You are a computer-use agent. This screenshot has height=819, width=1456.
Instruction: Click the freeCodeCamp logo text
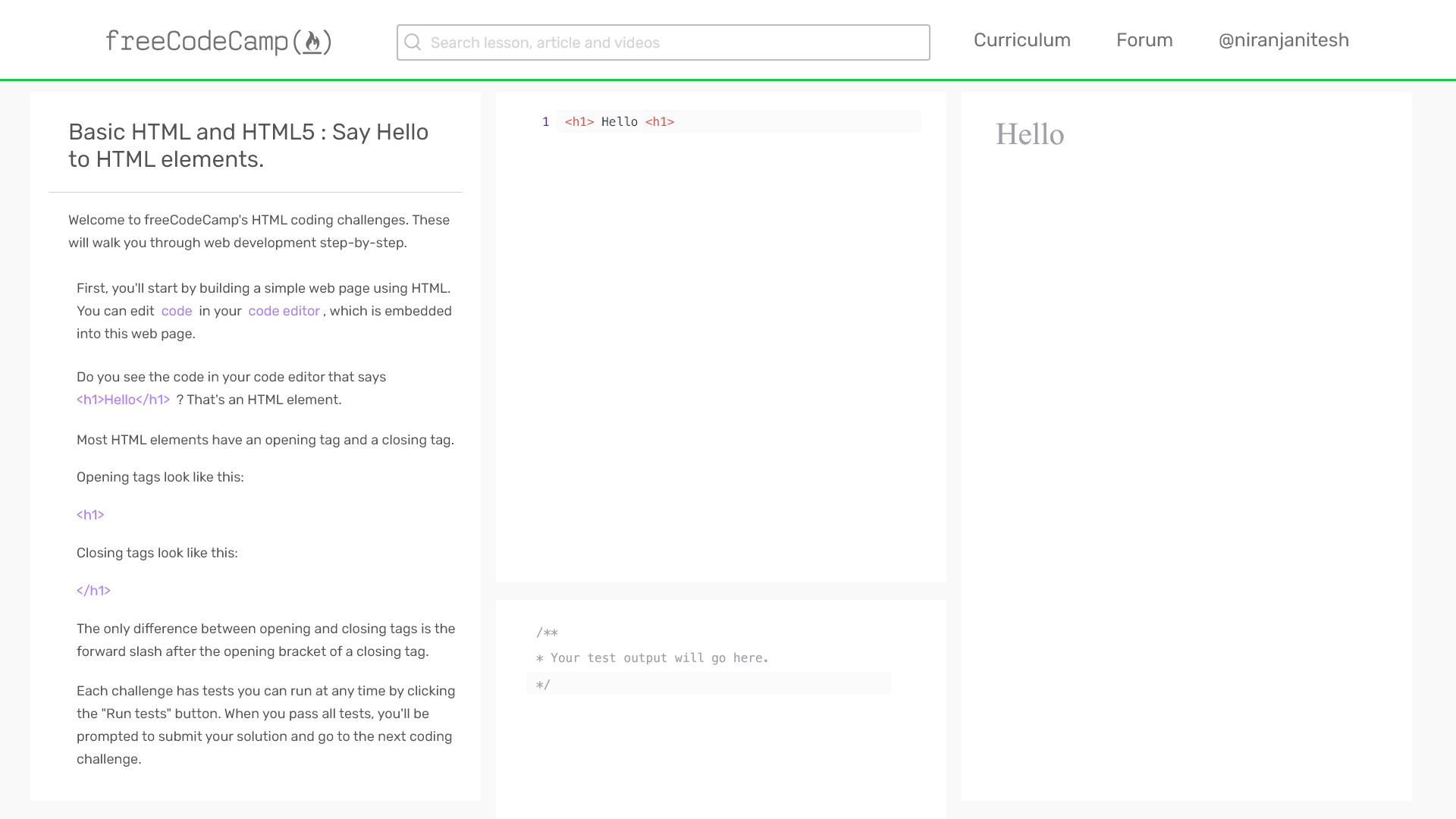[x=197, y=42]
